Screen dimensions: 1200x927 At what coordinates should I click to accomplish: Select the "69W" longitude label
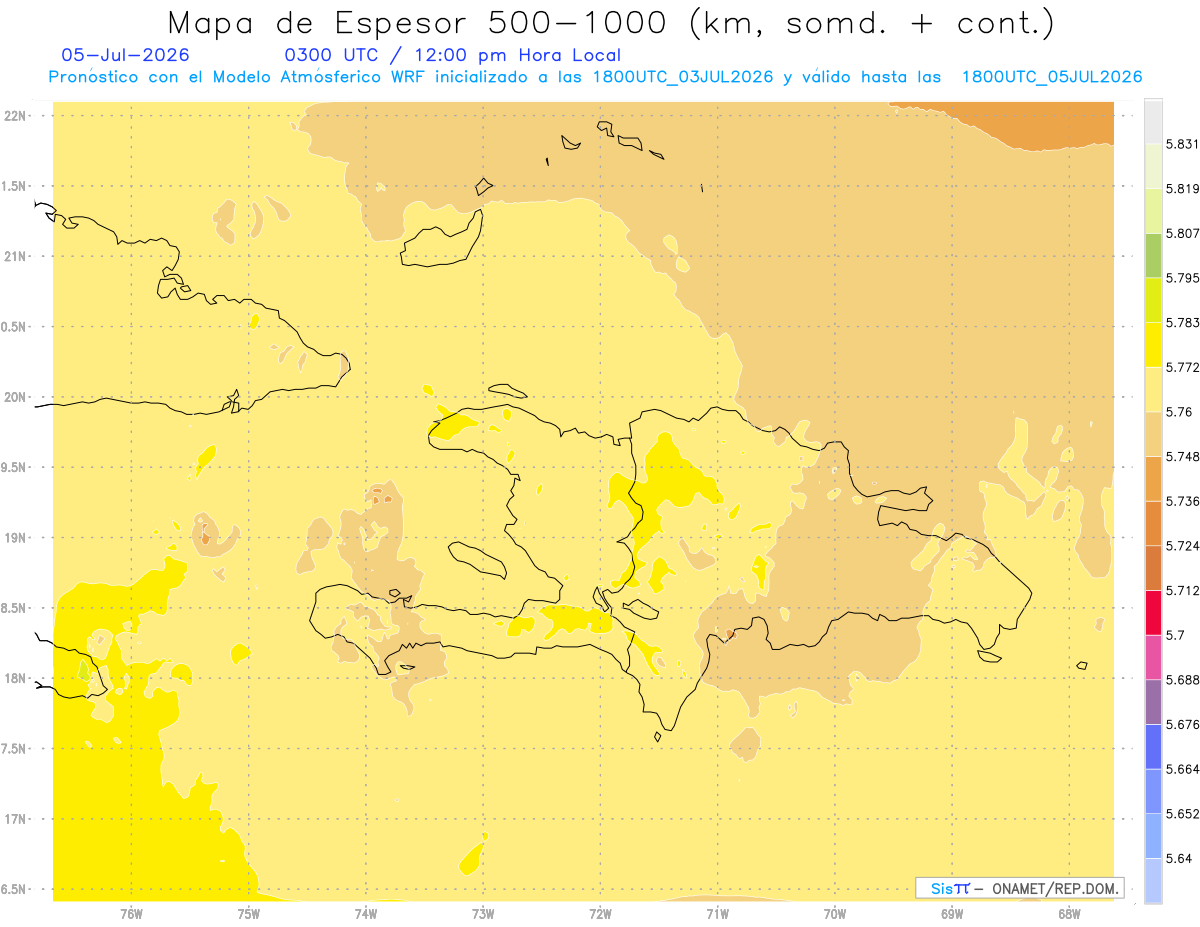click(x=952, y=914)
